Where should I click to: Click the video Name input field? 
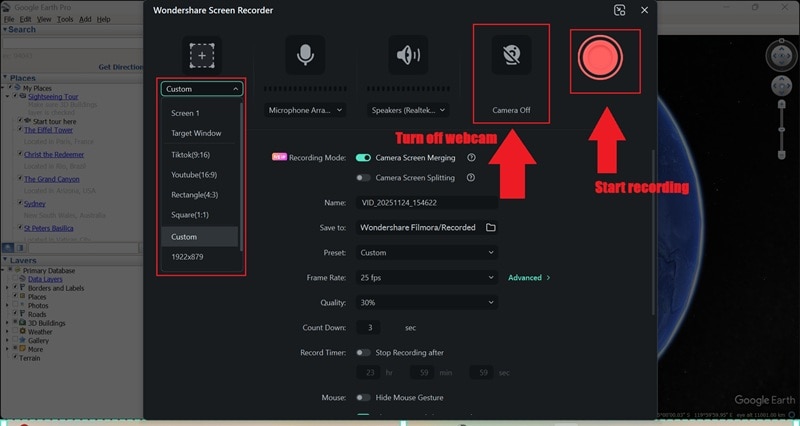pyautogui.click(x=427, y=203)
